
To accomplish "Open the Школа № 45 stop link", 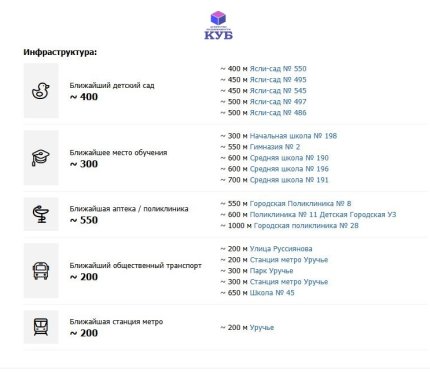I will pos(272,293).
